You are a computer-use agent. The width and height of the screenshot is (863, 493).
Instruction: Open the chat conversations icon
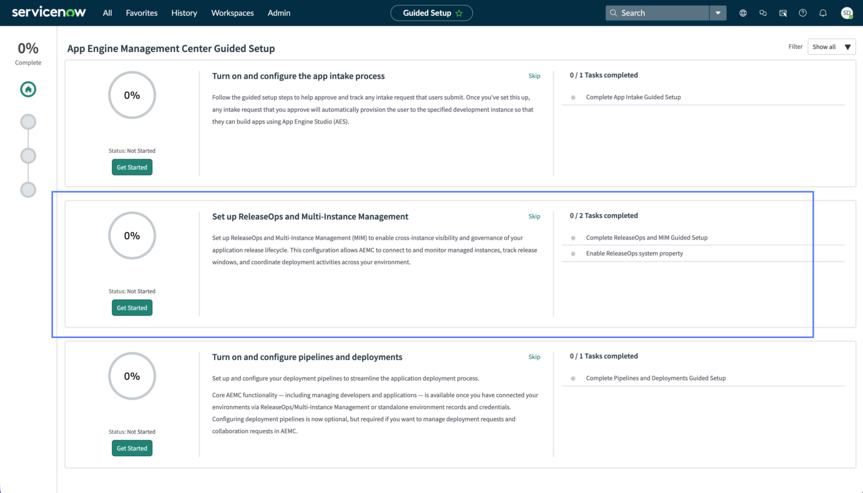(x=763, y=13)
